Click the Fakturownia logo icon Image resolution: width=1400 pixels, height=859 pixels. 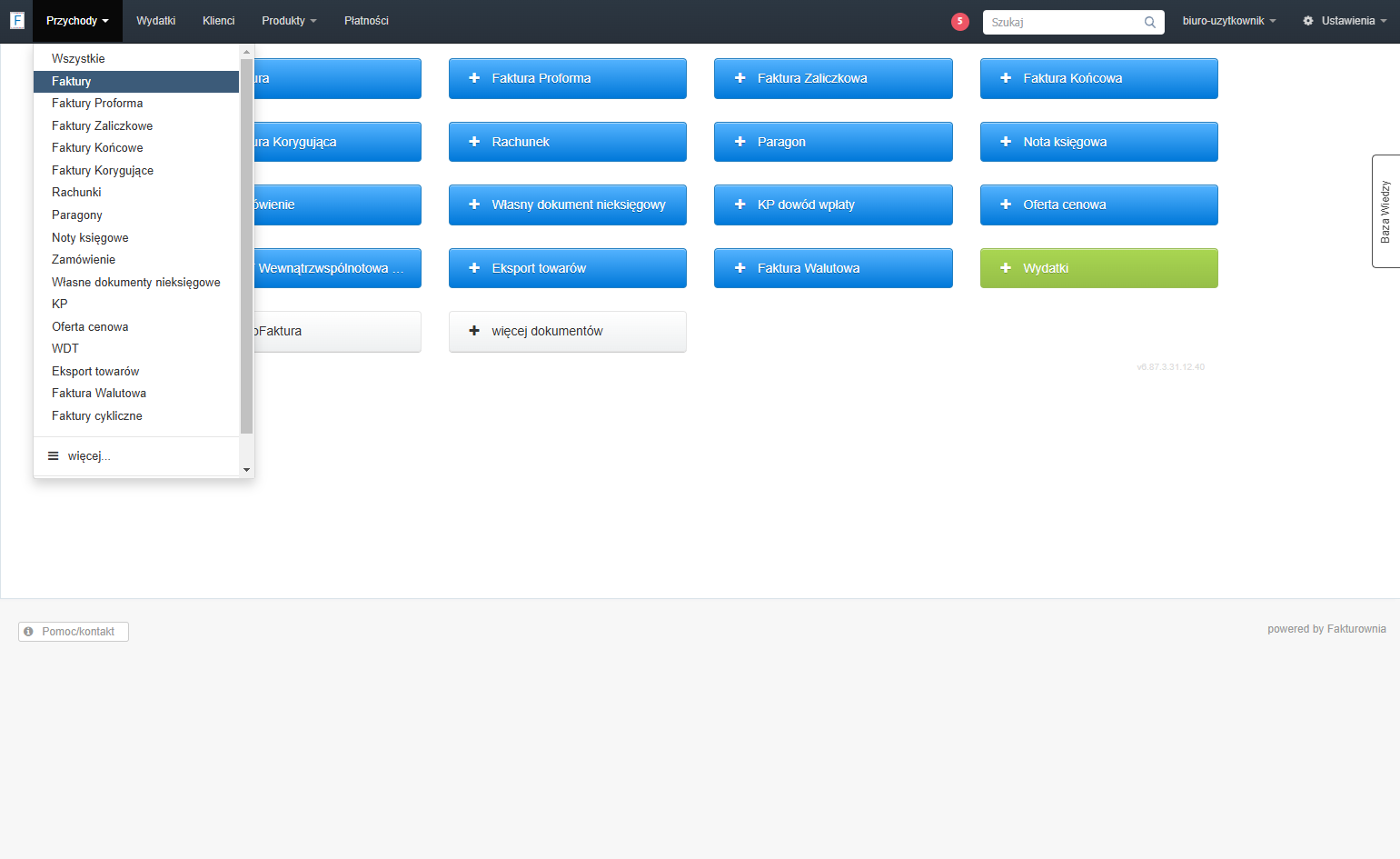[x=16, y=20]
